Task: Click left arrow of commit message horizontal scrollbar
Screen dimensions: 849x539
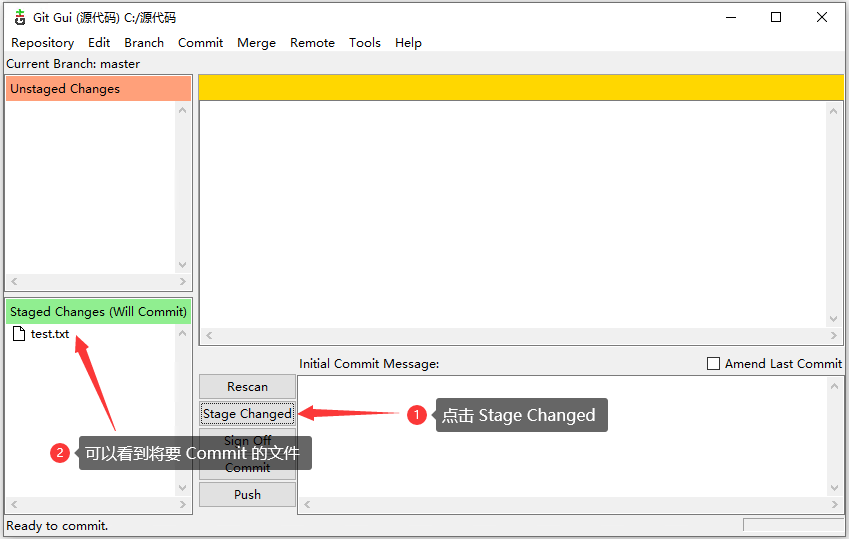Action: tap(307, 504)
